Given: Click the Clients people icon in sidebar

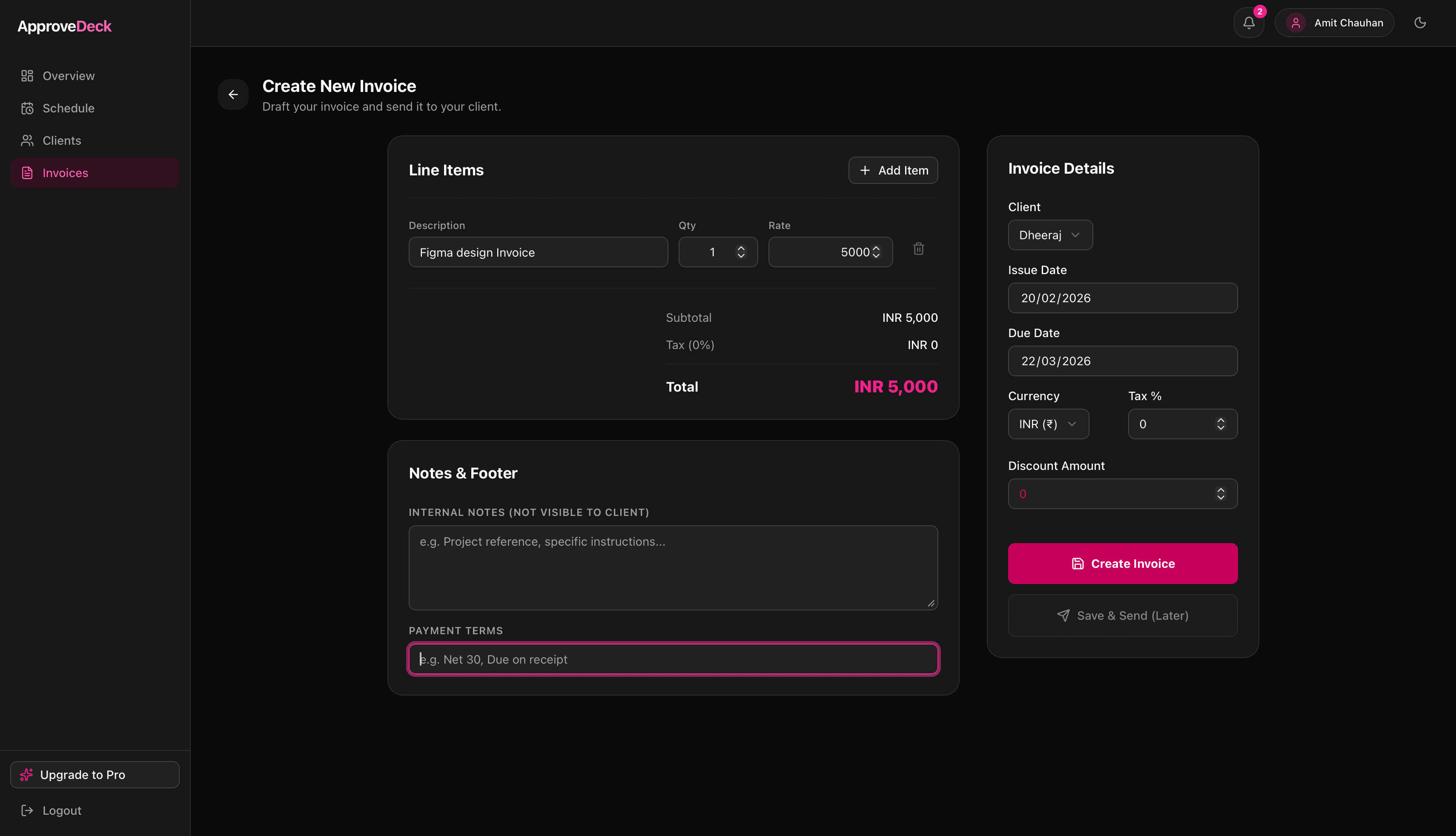Looking at the screenshot, I should [27, 140].
